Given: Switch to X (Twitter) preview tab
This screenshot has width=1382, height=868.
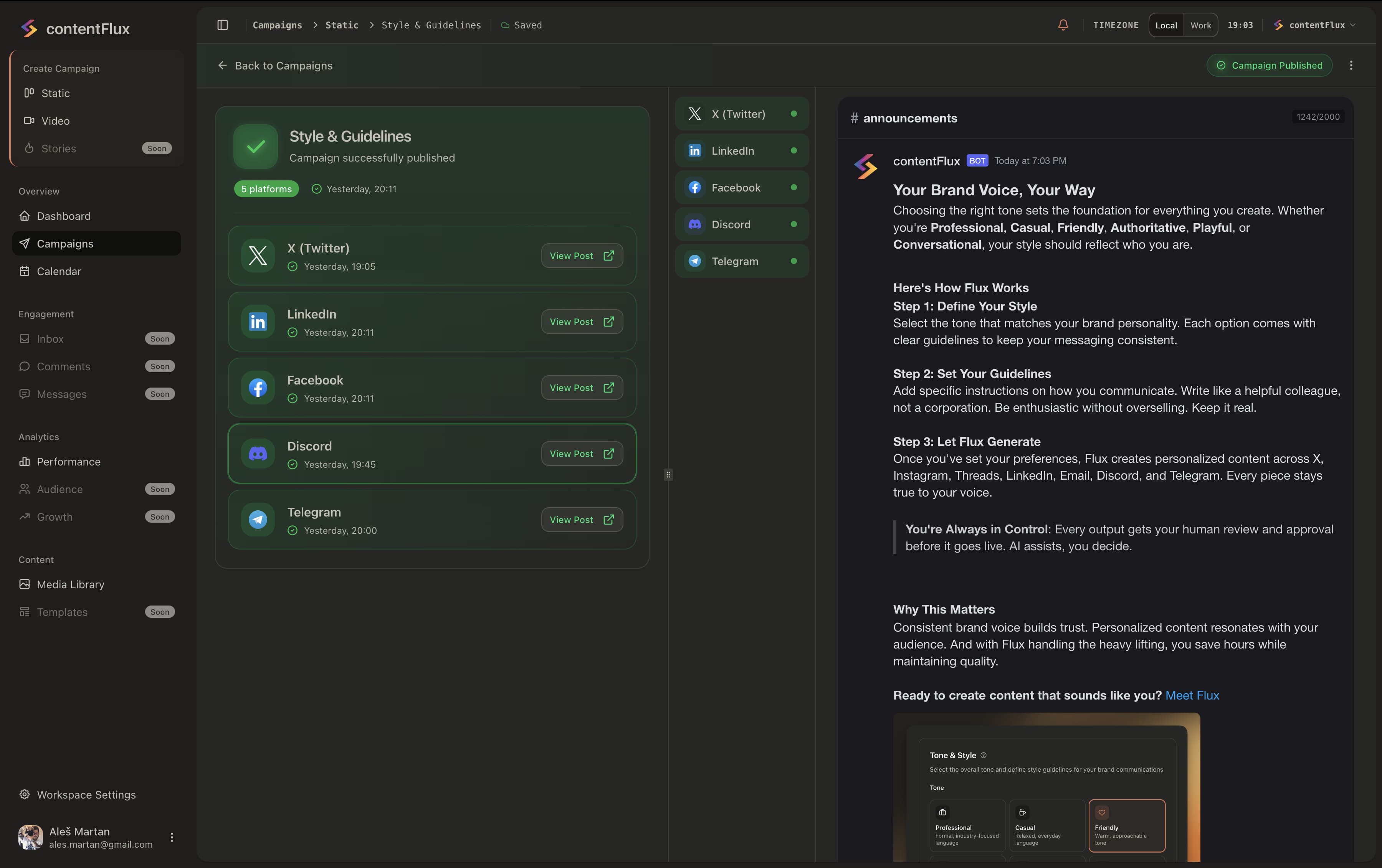Looking at the screenshot, I should click(741, 114).
